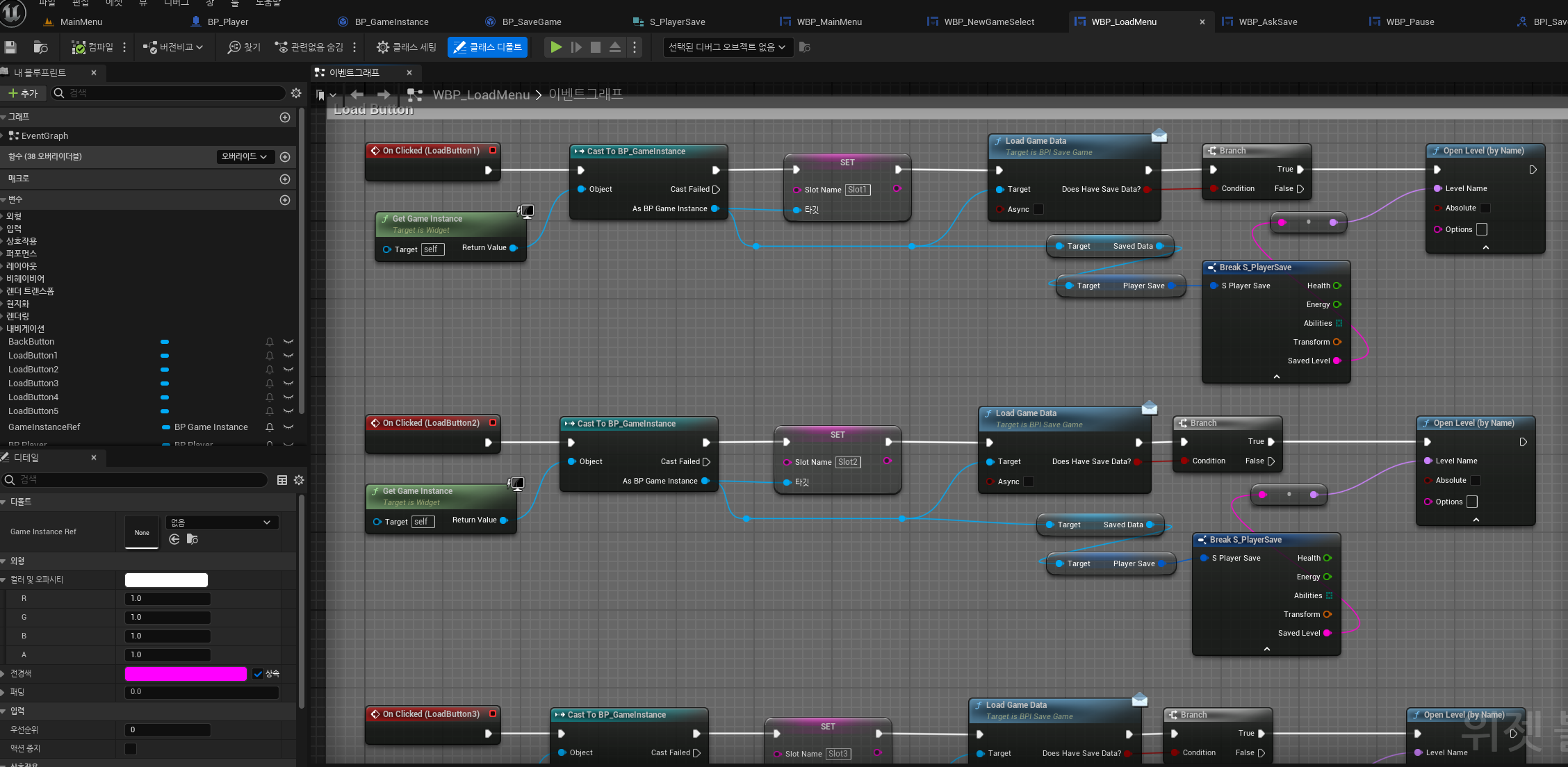1568x767 pixels.
Task: Switch to the BP_SaveGame tab
Action: click(532, 22)
